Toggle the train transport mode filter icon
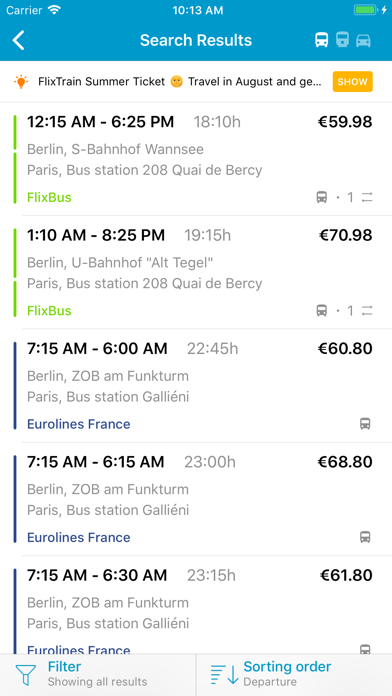Screen dimensions: 392x696 [342, 40]
